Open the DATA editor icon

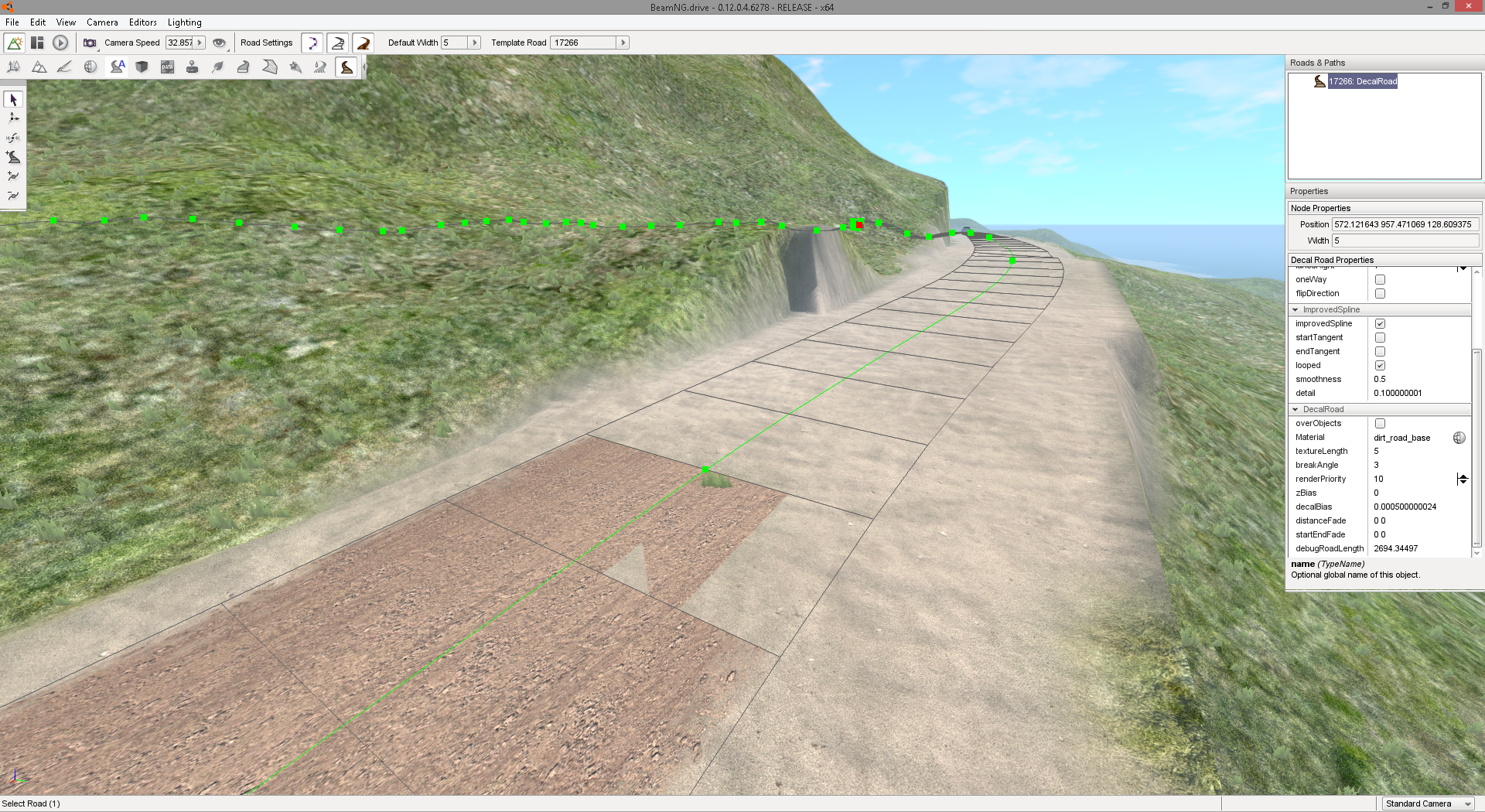(x=167, y=67)
